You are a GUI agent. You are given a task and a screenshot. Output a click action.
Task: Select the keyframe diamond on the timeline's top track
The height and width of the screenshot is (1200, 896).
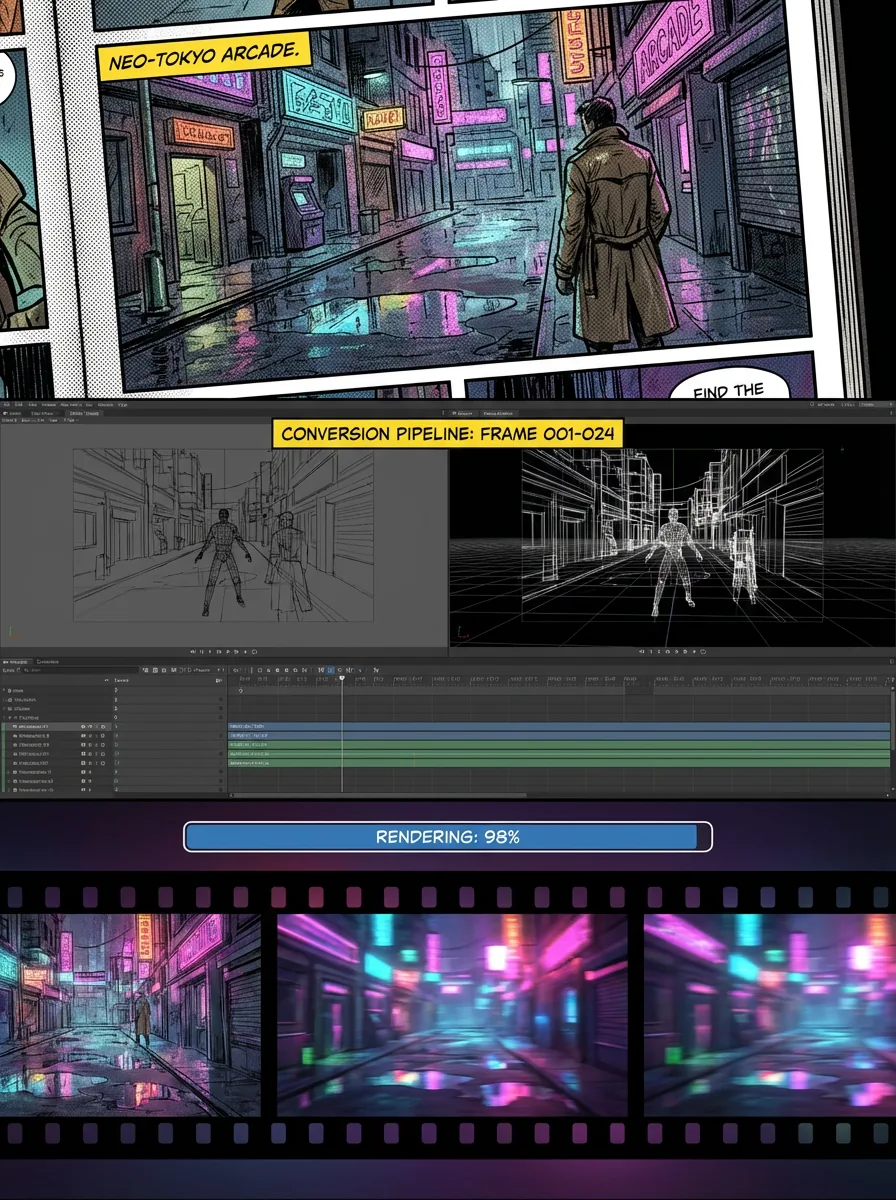(x=240, y=691)
